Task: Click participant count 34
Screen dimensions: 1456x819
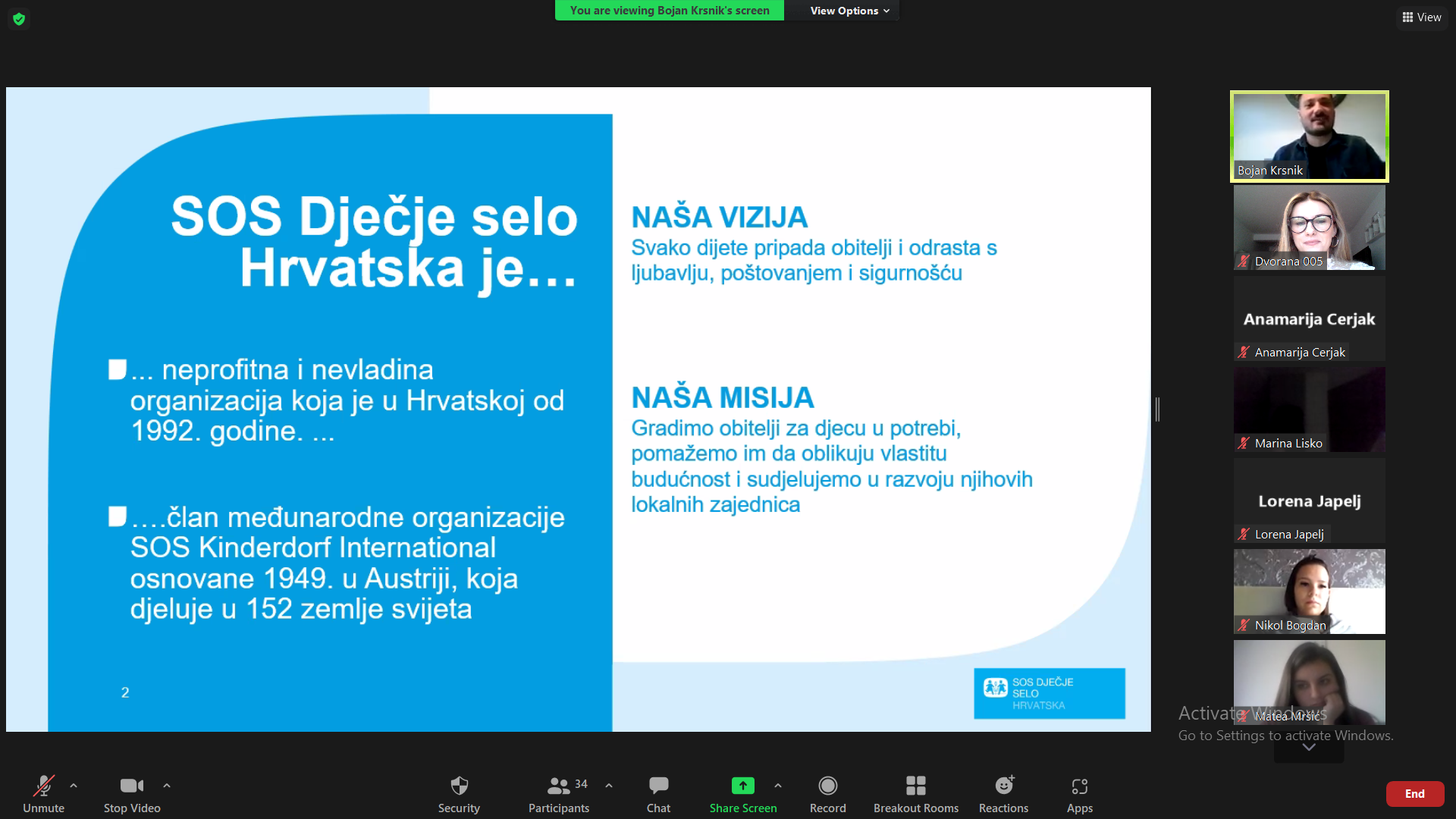Action: point(581,784)
